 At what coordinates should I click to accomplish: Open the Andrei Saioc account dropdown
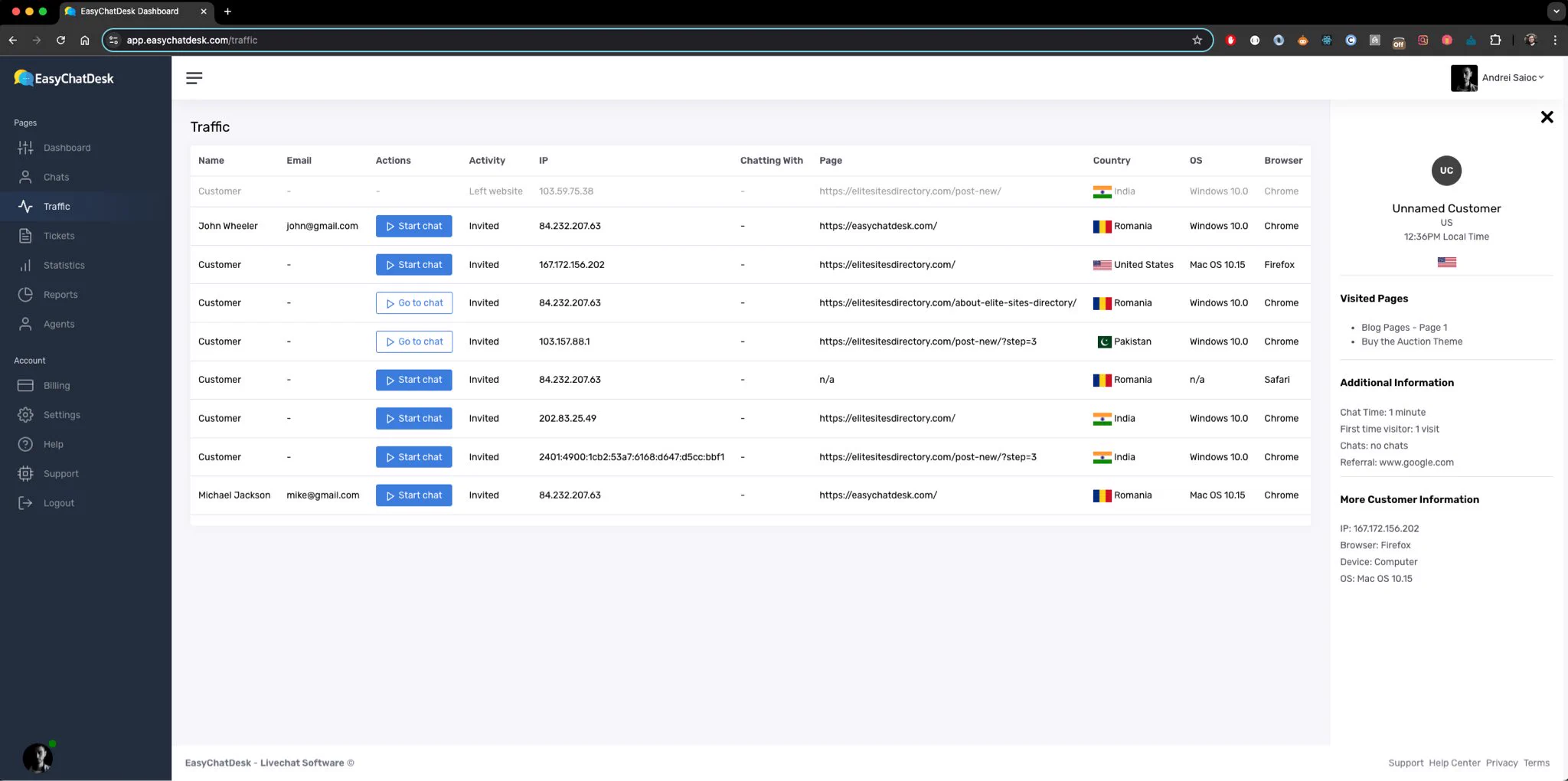coord(1513,77)
